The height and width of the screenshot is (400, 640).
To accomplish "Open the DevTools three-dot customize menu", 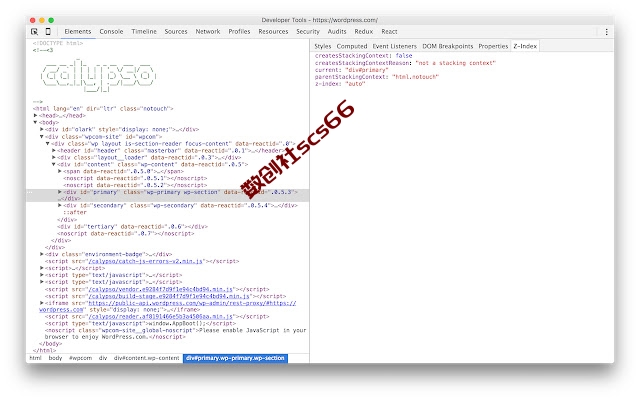I will 607,32.
